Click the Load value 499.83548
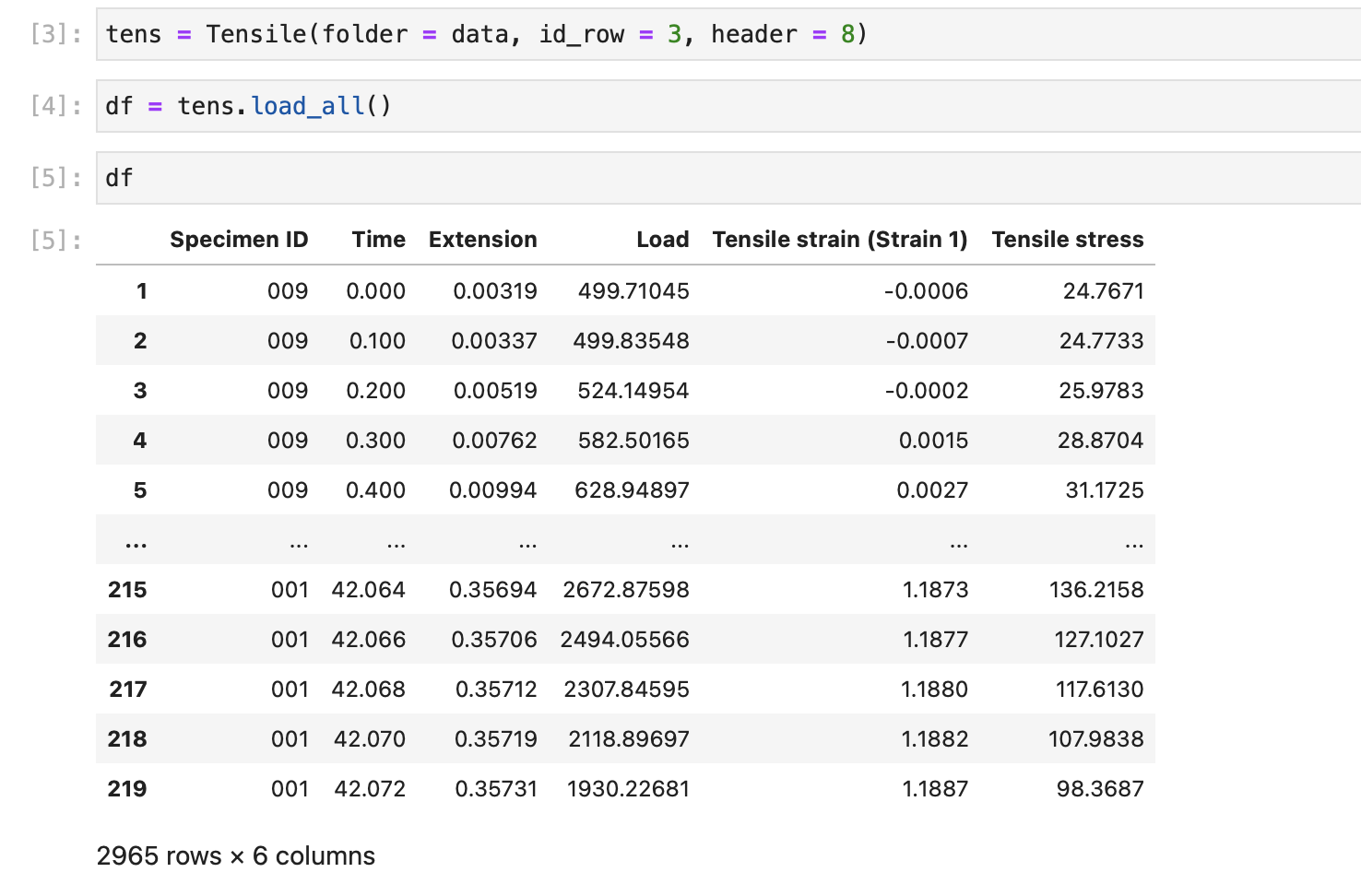Image resolution: width=1361 pixels, height=896 pixels. [x=631, y=341]
